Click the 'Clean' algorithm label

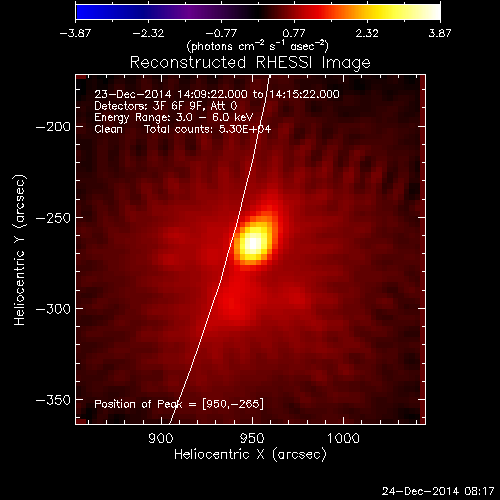(108, 129)
